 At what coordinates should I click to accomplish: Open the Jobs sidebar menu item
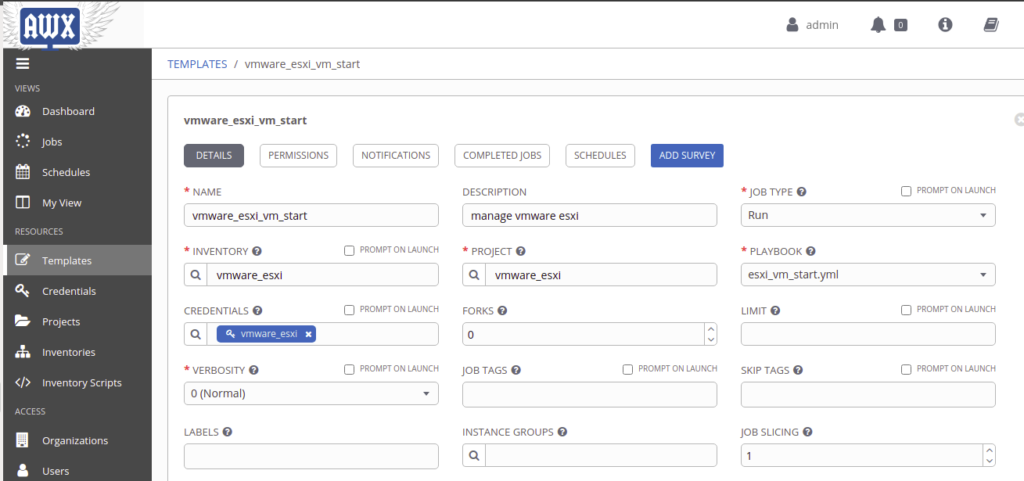76,142
